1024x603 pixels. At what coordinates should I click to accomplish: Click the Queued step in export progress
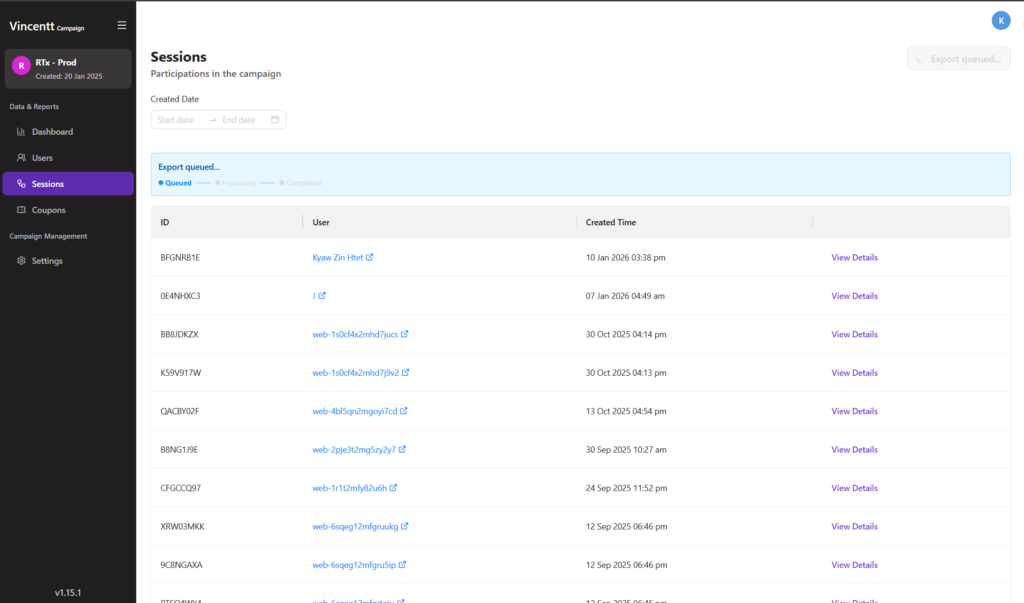coord(175,183)
